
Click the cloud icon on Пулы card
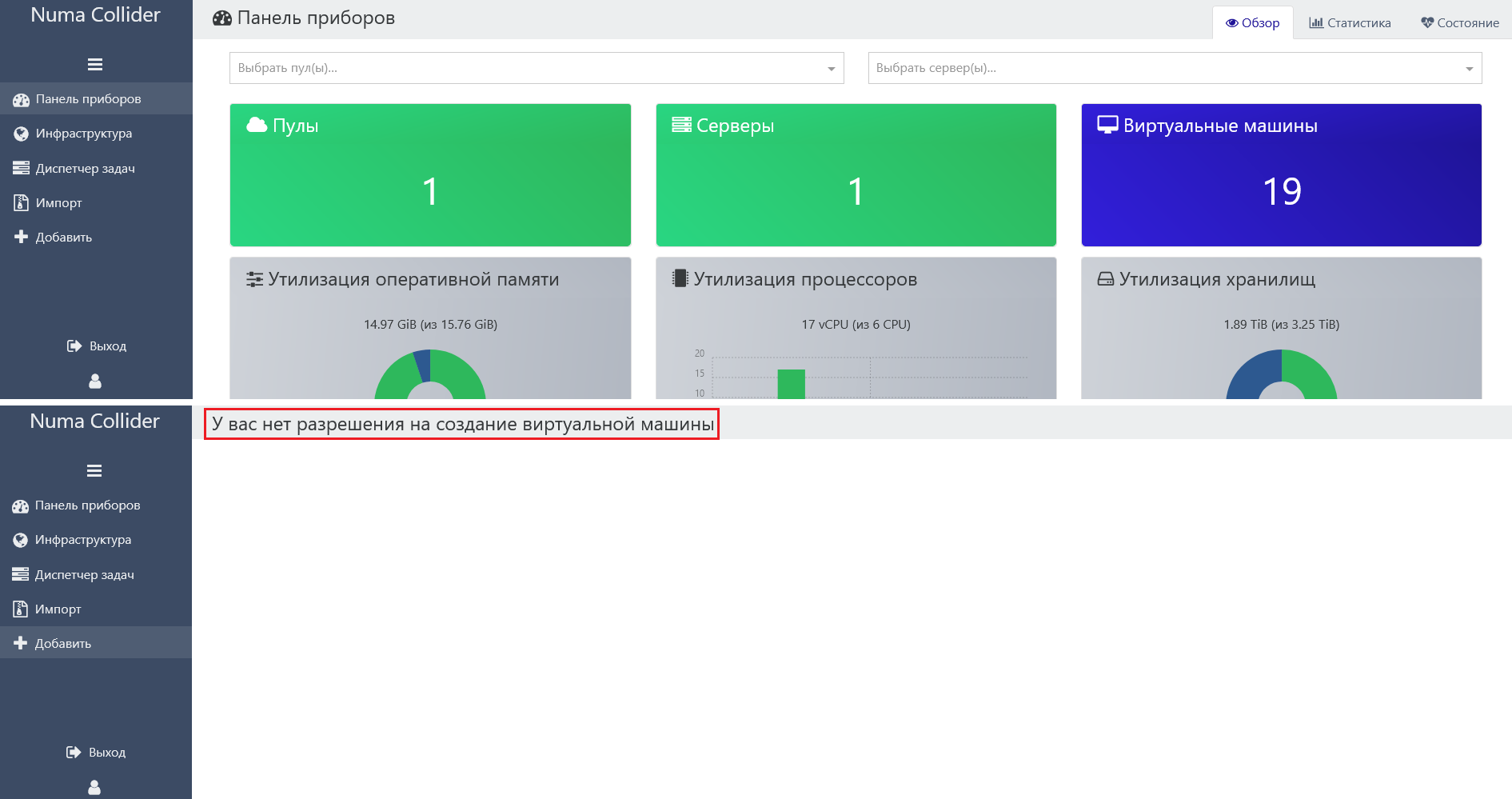point(257,125)
